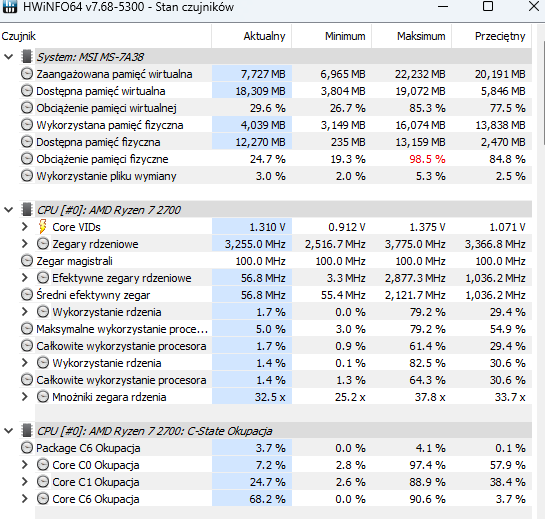Screen dimensions: 545x519
Task: Click the HWiNFO64 app icon in title bar
Action: (9, 6)
